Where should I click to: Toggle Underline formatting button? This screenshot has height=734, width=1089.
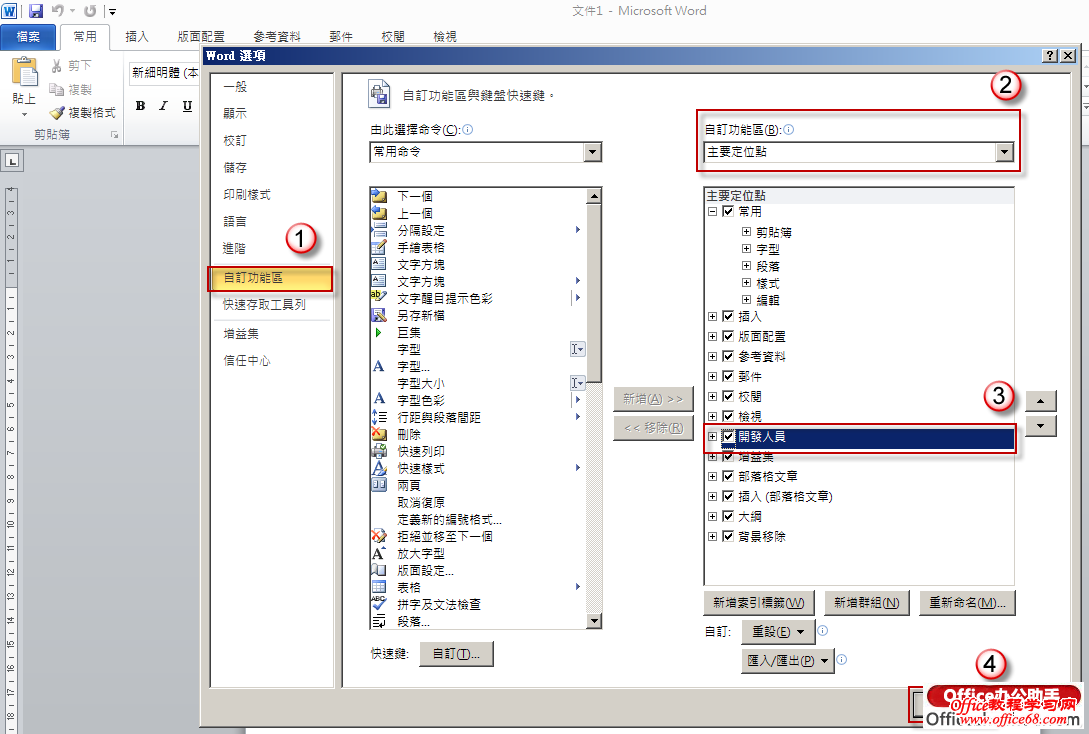187,106
